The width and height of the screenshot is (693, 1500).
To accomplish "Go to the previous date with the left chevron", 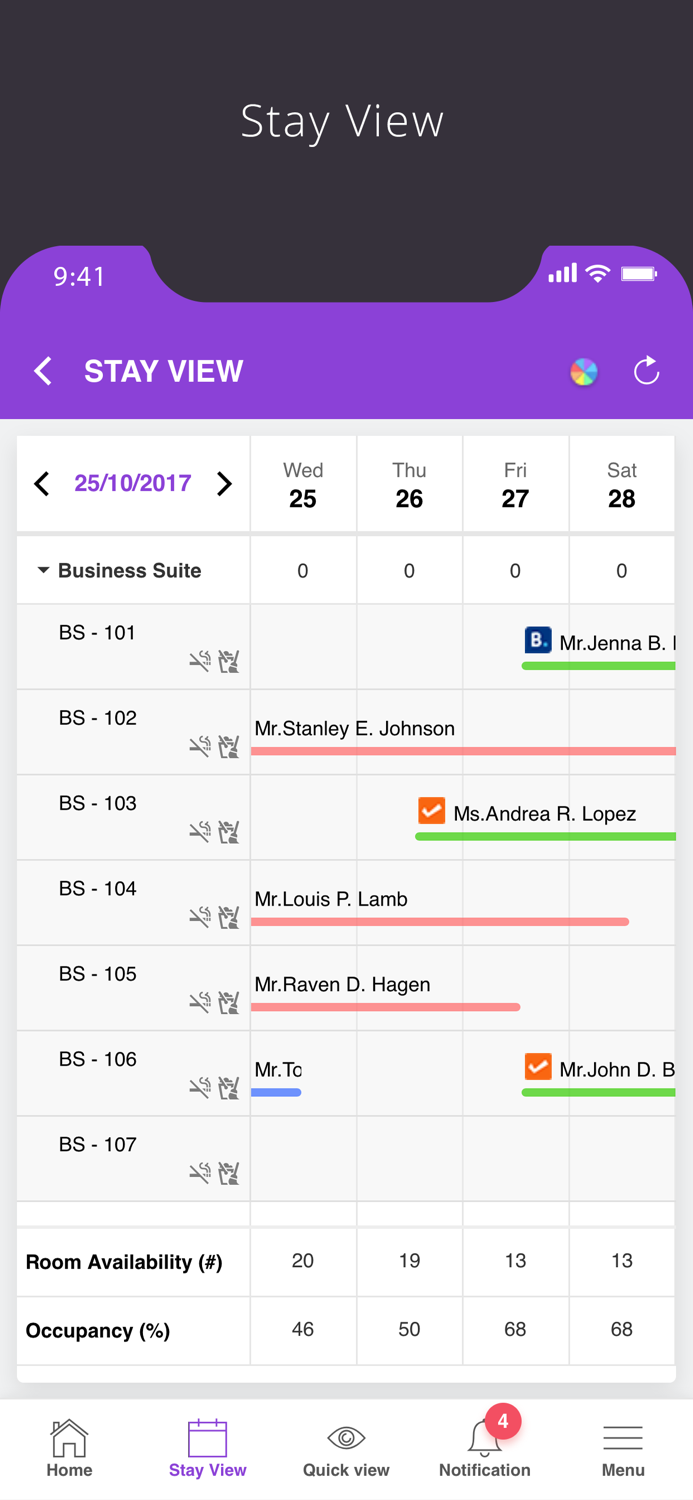I will tap(40, 483).
